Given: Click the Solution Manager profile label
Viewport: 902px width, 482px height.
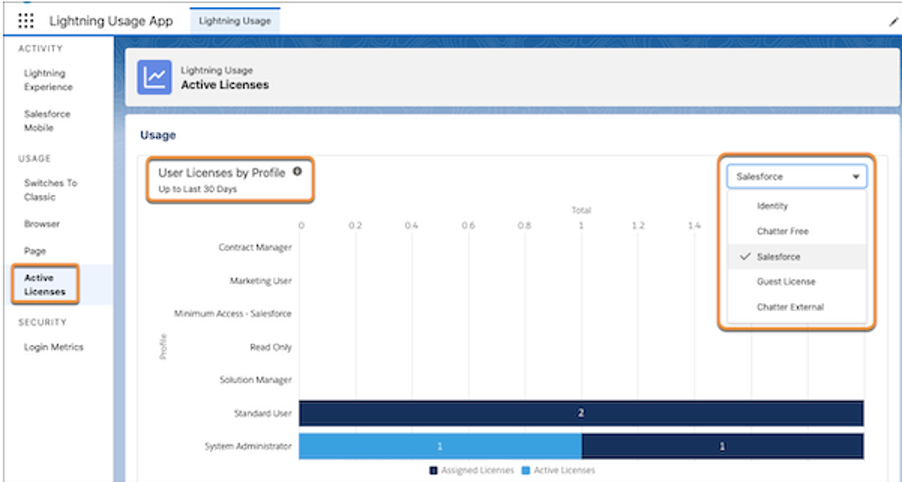Looking at the screenshot, I should coord(255,380).
